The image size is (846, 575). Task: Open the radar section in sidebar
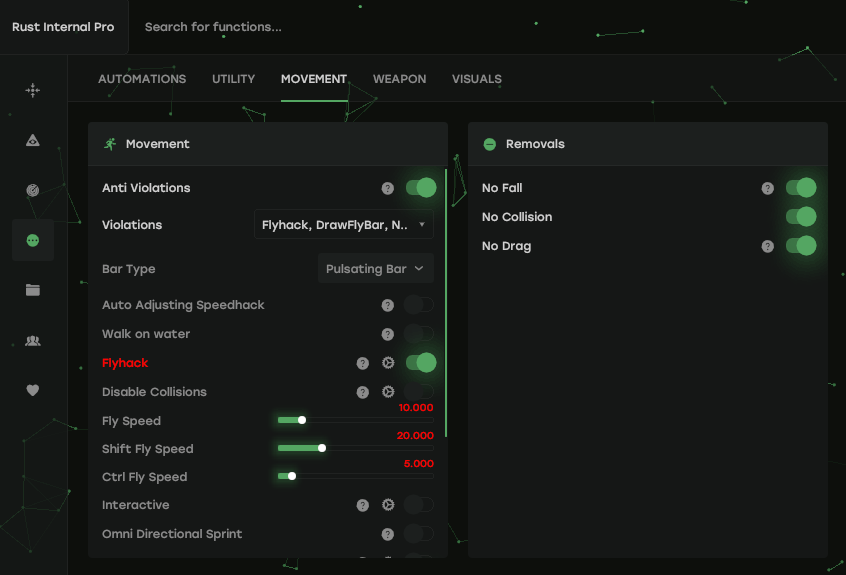(32, 190)
